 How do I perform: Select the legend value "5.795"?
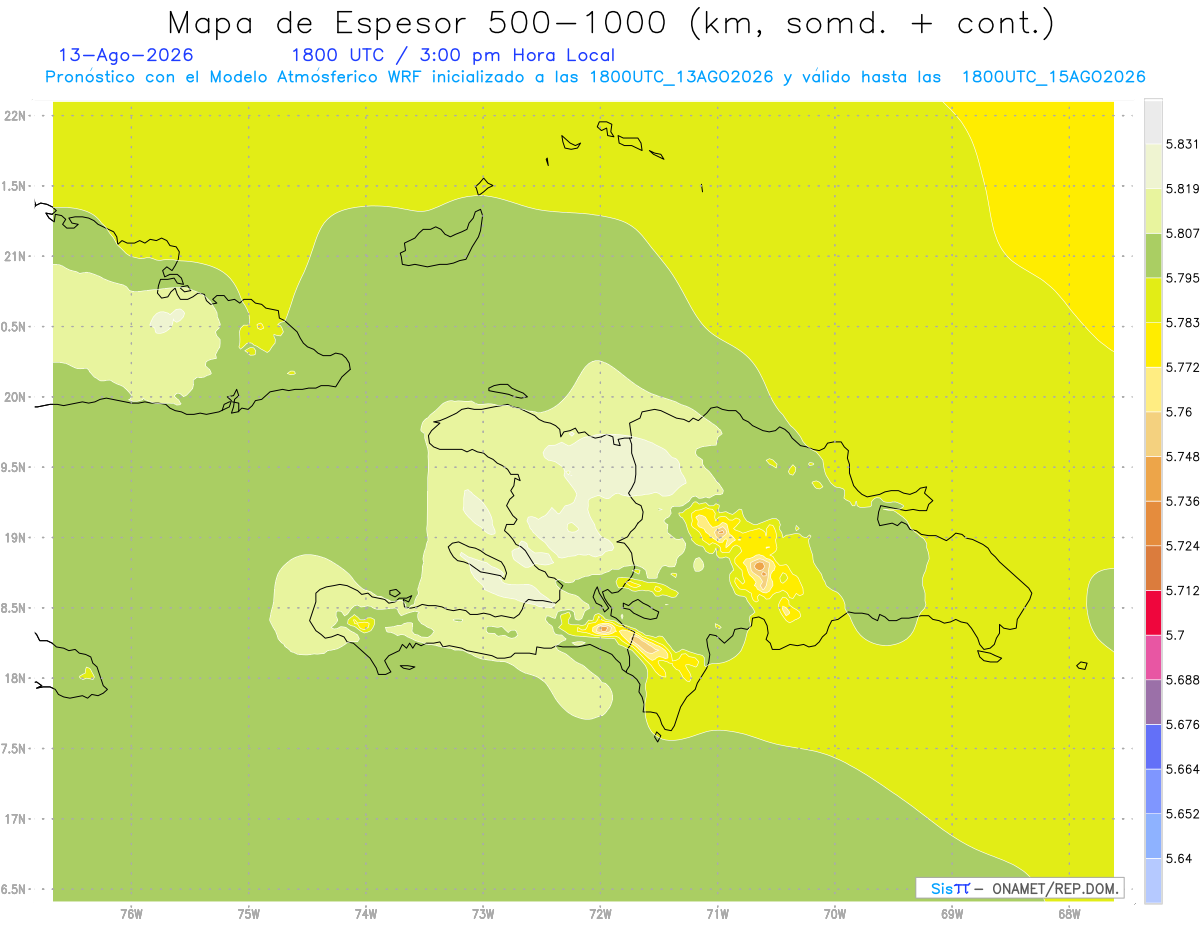(x=1182, y=278)
